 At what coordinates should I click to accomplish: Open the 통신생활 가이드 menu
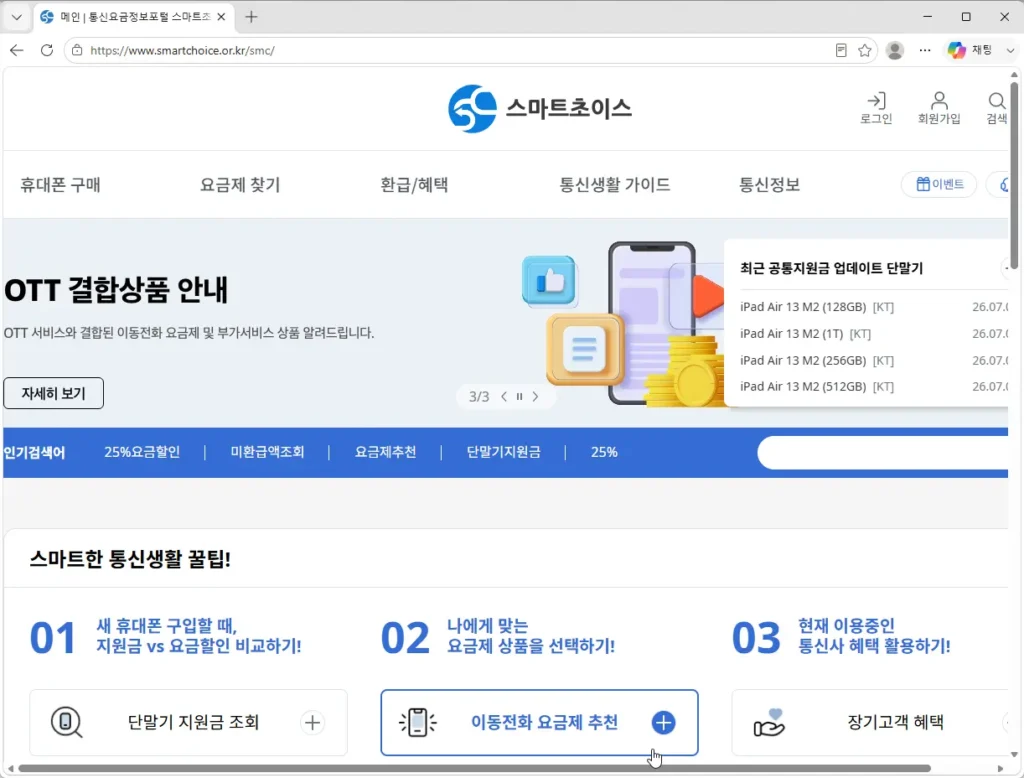615,185
